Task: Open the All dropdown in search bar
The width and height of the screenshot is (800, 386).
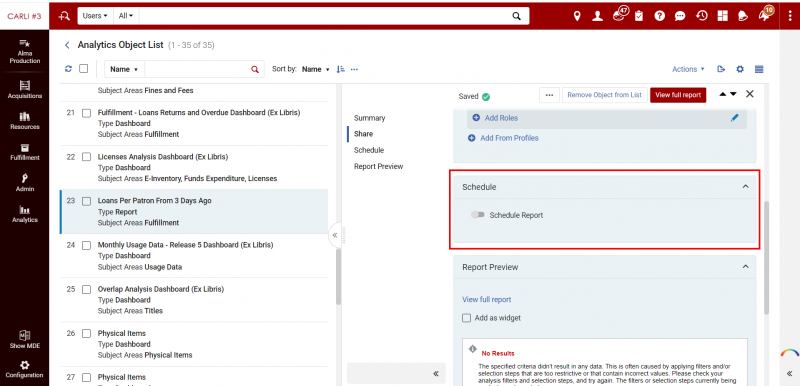Action: coord(126,16)
